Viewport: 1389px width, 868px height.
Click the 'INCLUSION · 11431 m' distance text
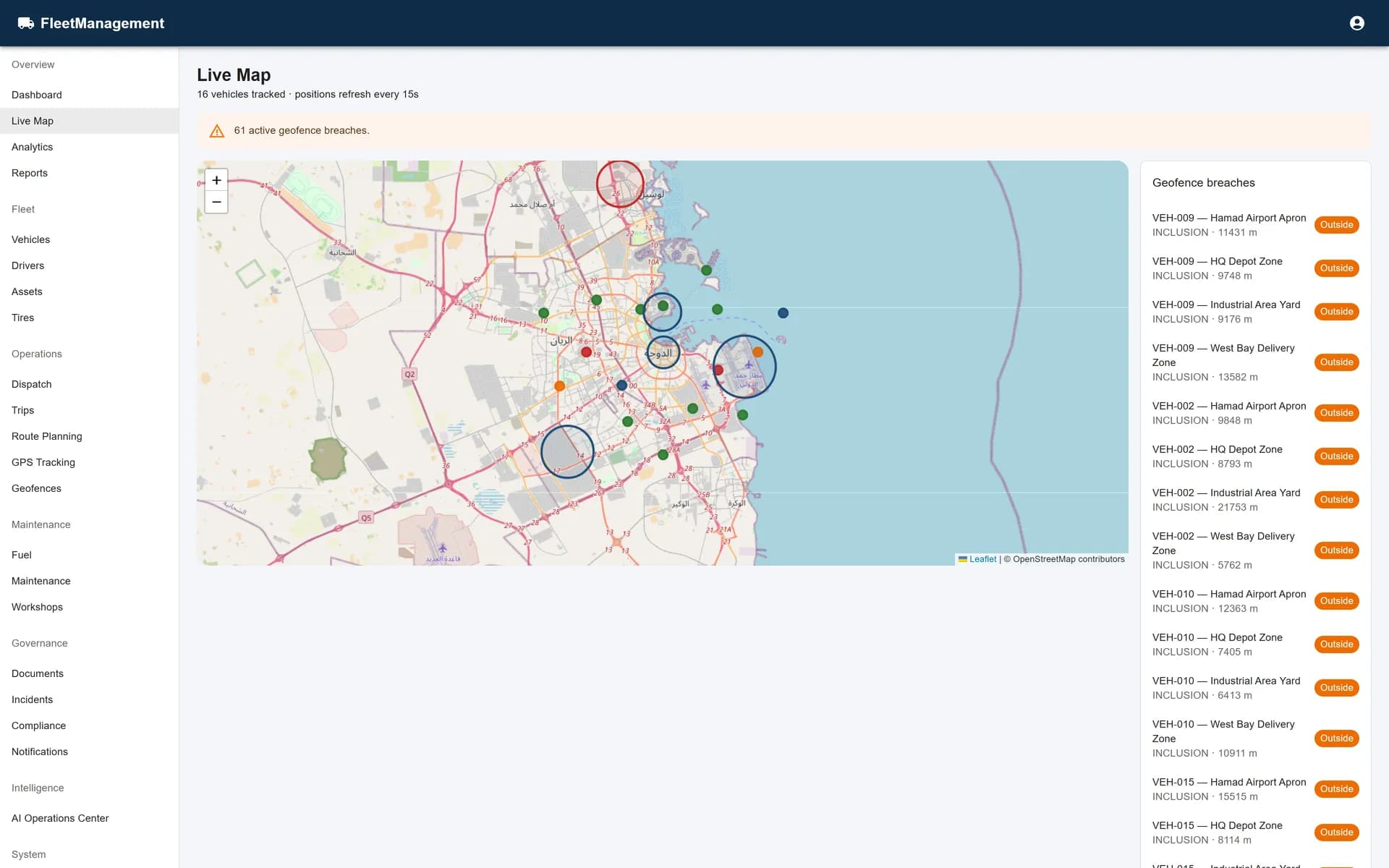[1205, 232]
